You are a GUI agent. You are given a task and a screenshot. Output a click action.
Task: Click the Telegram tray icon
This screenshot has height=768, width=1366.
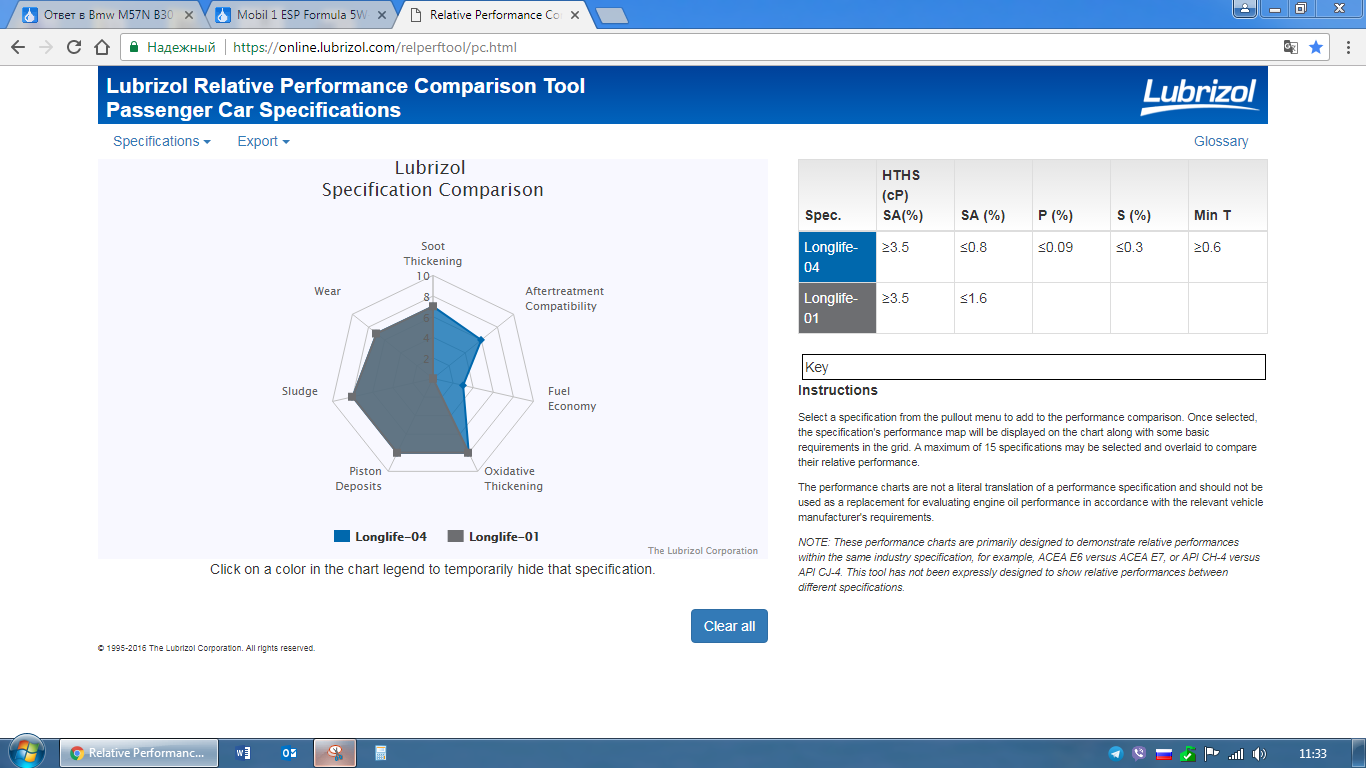point(1116,753)
